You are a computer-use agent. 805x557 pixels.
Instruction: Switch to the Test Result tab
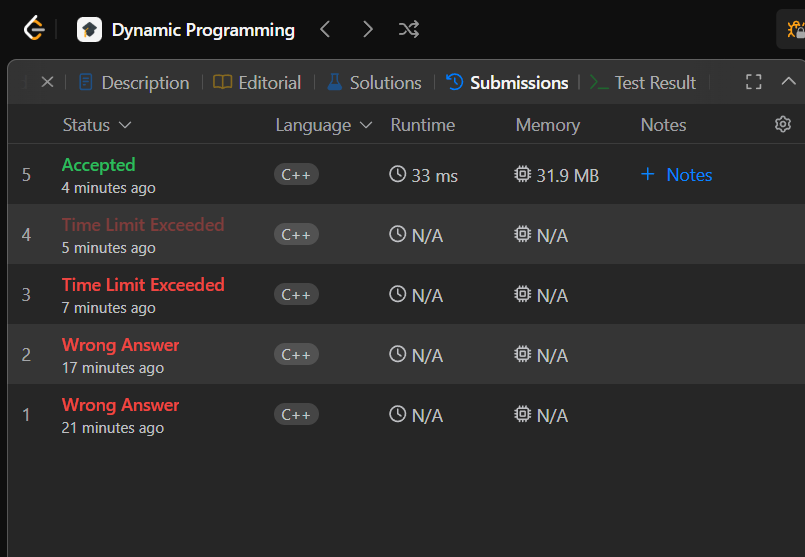pos(643,83)
